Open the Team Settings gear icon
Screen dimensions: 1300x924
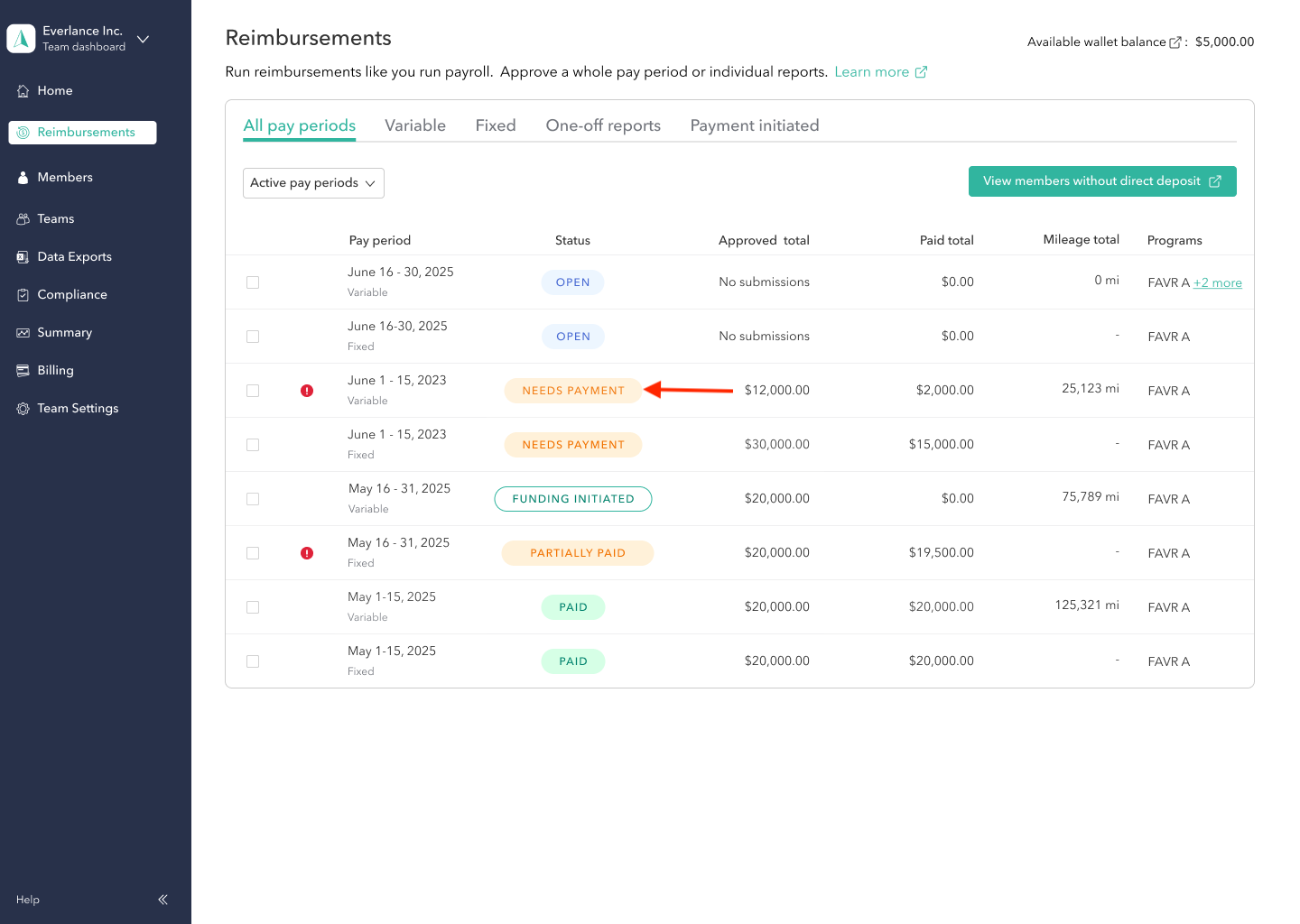click(x=22, y=408)
